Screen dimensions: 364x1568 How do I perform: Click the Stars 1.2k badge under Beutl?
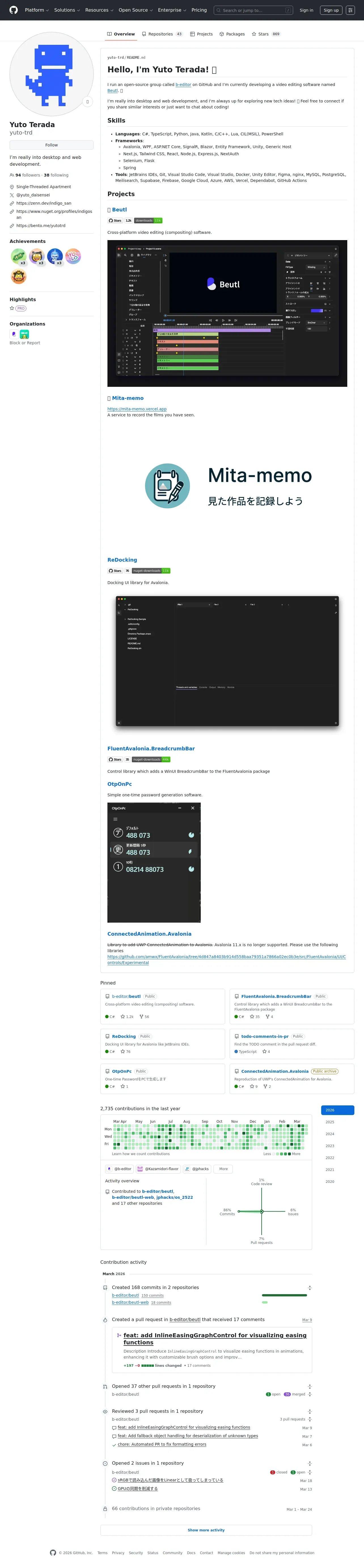(x=120, y=220)
